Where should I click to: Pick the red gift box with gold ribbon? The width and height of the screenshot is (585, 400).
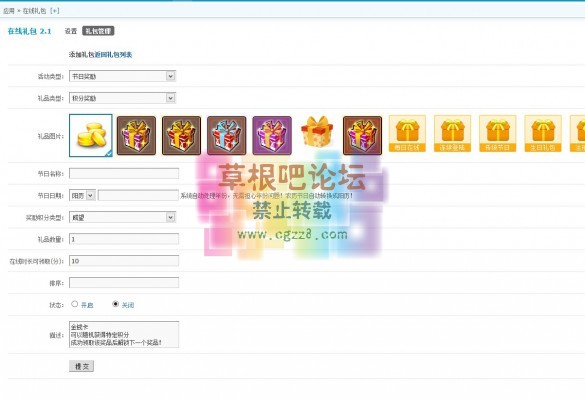click(x=181, y=135)
